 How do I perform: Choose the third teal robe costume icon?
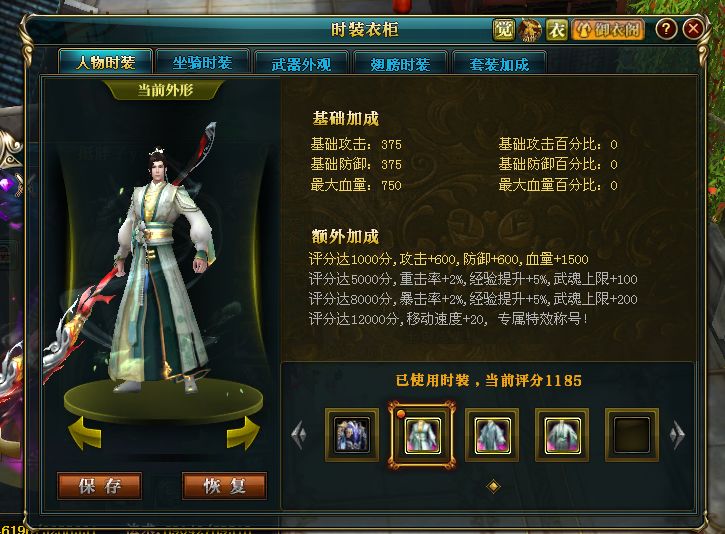click(x=492, y=435)
